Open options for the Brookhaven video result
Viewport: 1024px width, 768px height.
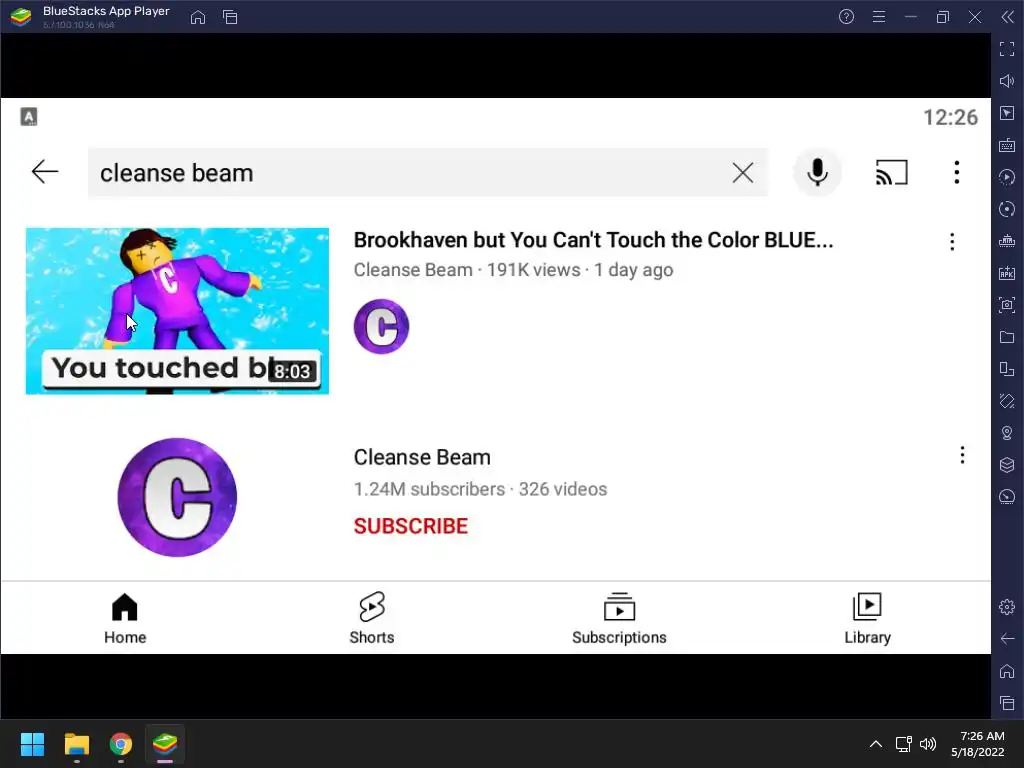click(952, 242)
